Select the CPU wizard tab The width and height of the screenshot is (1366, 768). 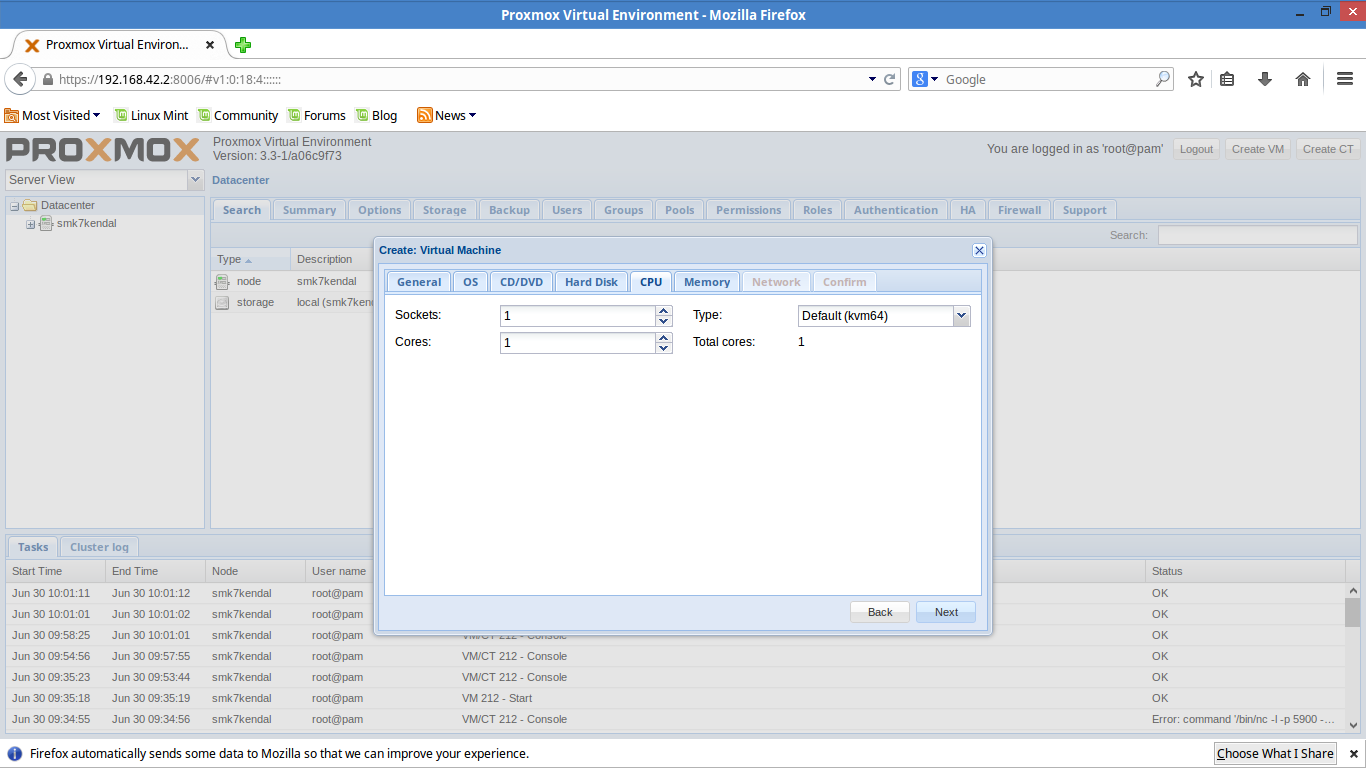click(x=651, y=282)
